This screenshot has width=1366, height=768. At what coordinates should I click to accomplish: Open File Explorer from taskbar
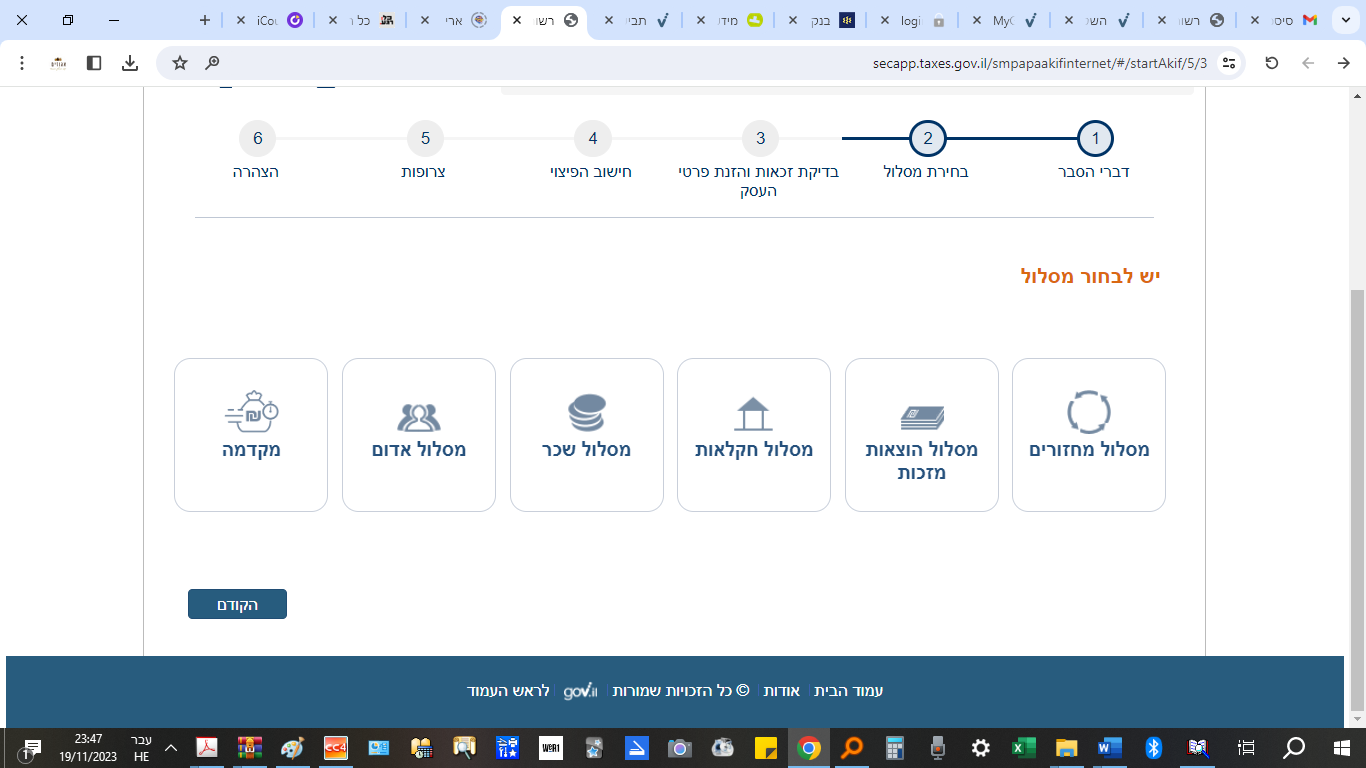[1067, 748]
